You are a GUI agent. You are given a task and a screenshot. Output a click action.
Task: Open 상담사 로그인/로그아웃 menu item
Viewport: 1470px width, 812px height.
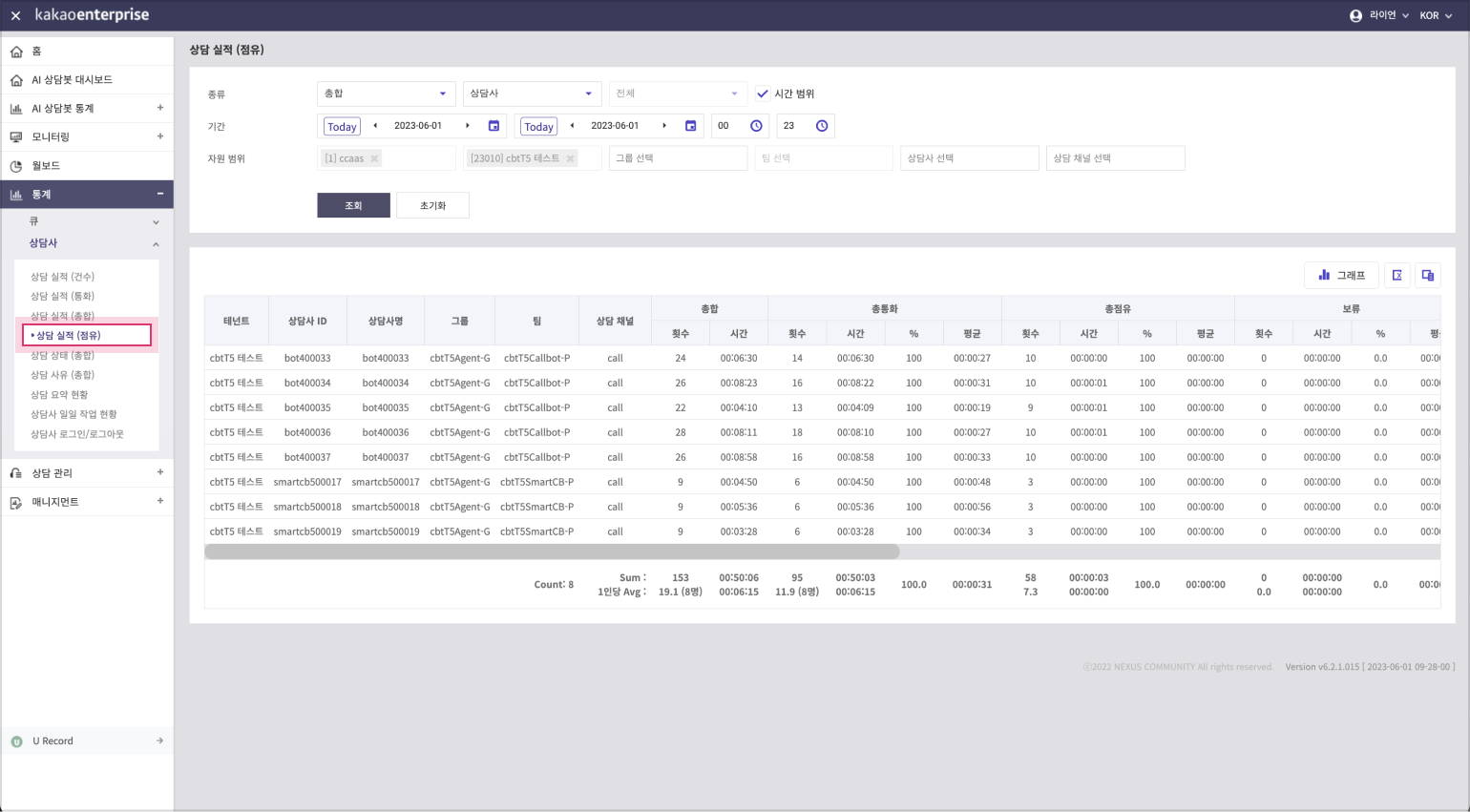point(77,434)
